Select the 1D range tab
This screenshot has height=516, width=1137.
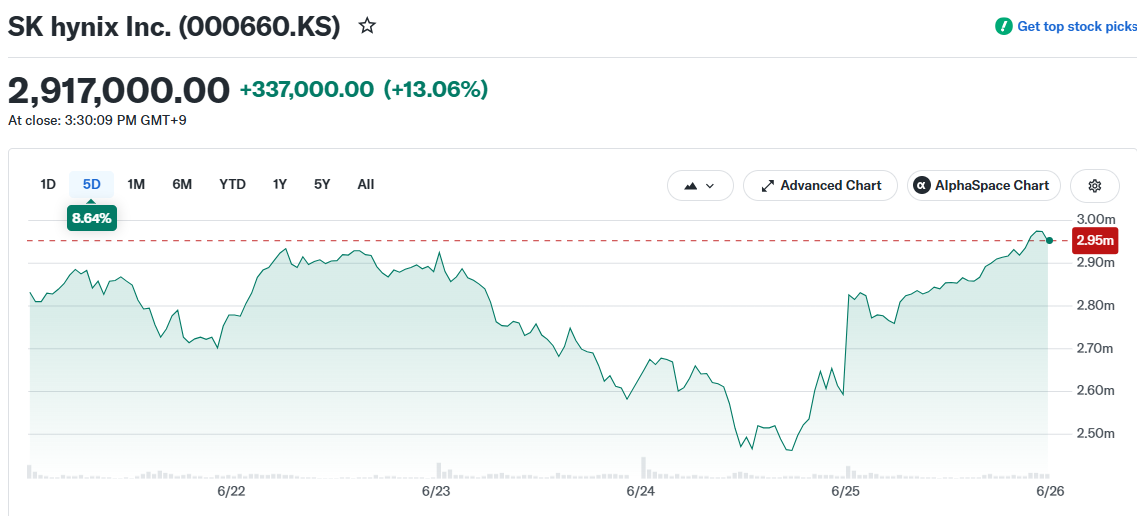click(48, 184)
